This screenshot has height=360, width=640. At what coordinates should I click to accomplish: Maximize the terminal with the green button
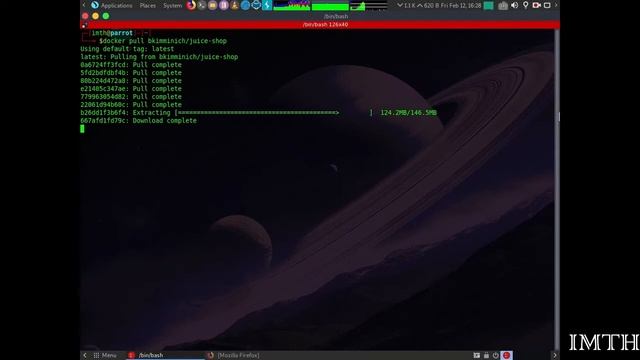click(x=106, y=16)
